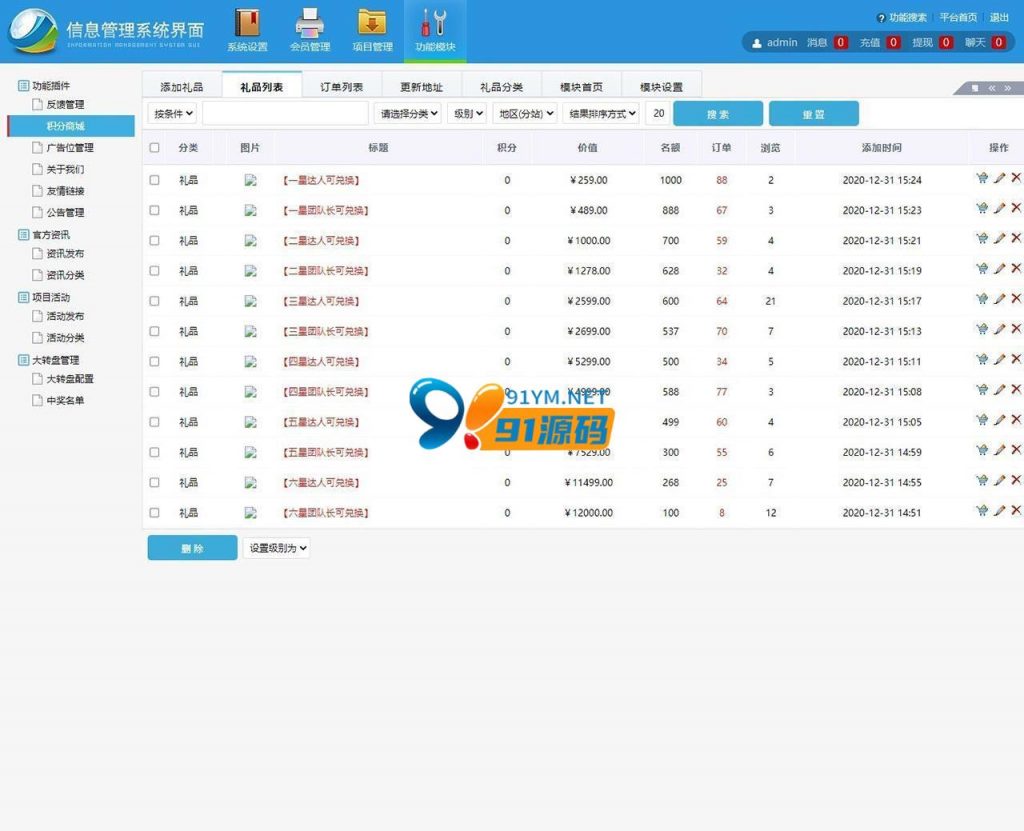Click the cart icon for 四星团队长可兑换 row
This screenshot has height=831, width=1024.
982,389
